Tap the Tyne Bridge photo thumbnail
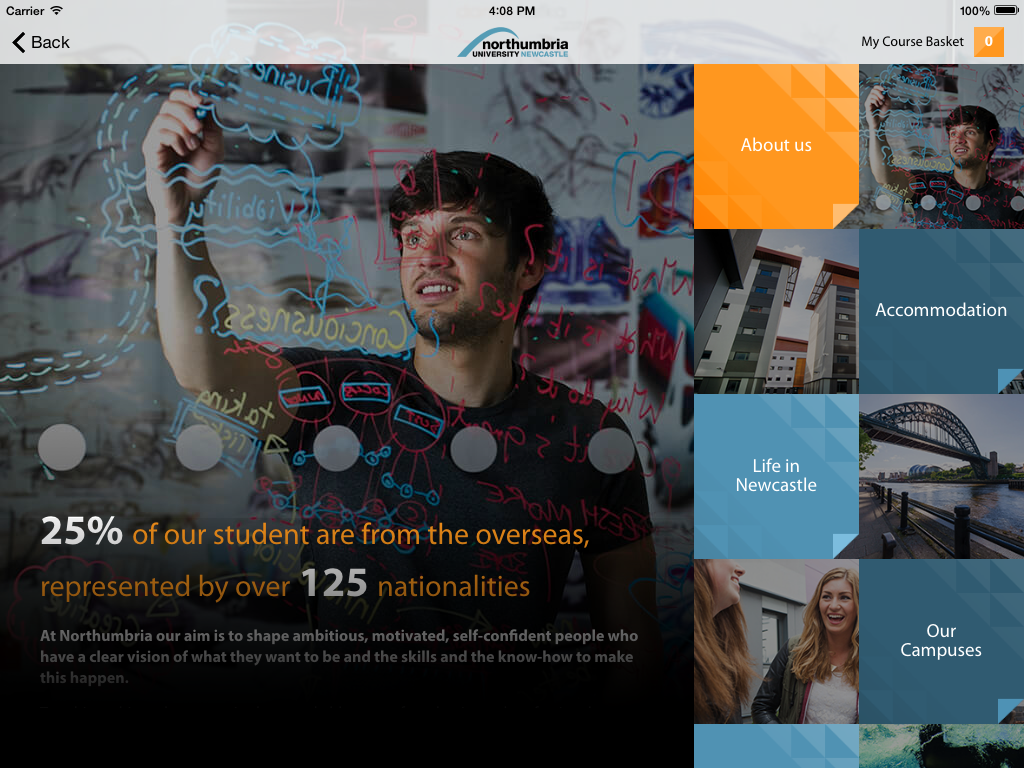Viewport: 1024px width, 768px height. (941, 476)
